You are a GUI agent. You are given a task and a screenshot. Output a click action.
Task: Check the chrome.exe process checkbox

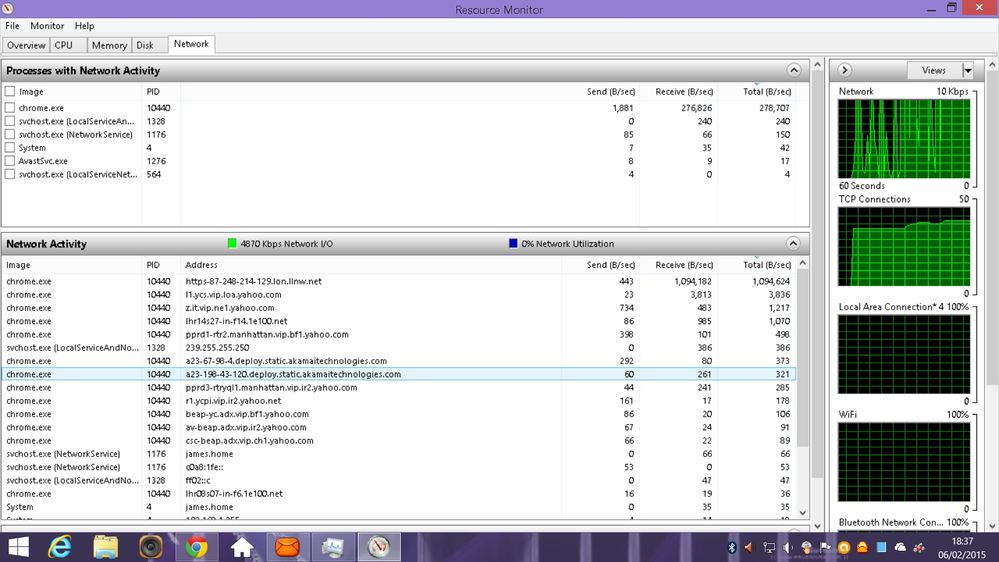10,108
